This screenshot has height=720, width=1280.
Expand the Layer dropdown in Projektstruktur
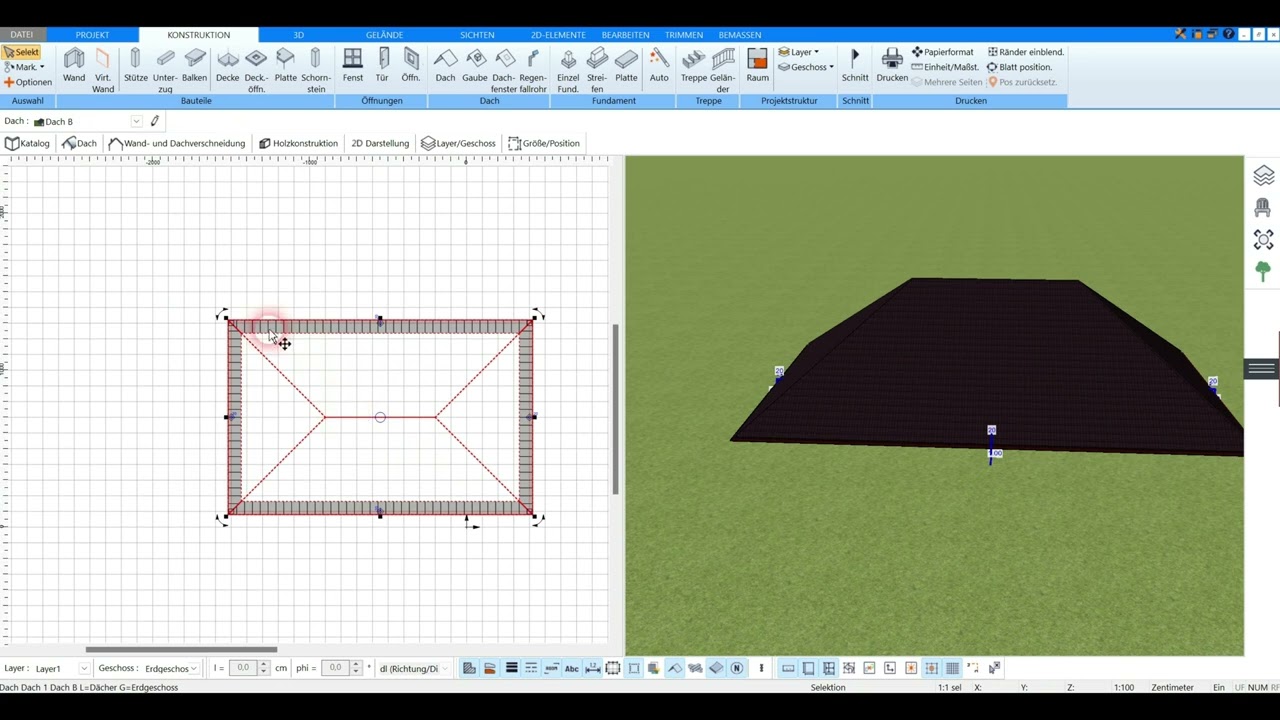tap(799, 52)
